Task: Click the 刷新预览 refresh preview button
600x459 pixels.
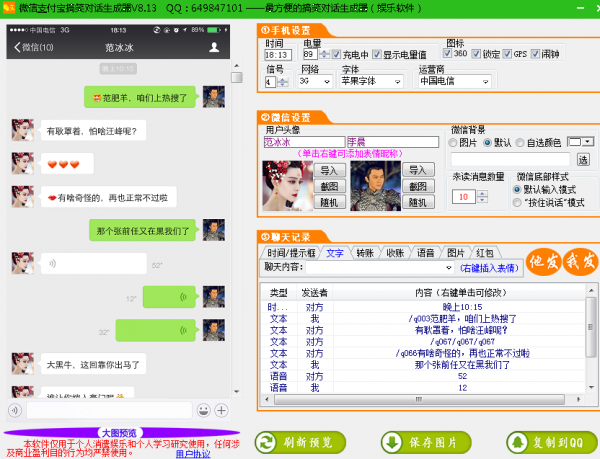Action: click(x=301, y=443)
